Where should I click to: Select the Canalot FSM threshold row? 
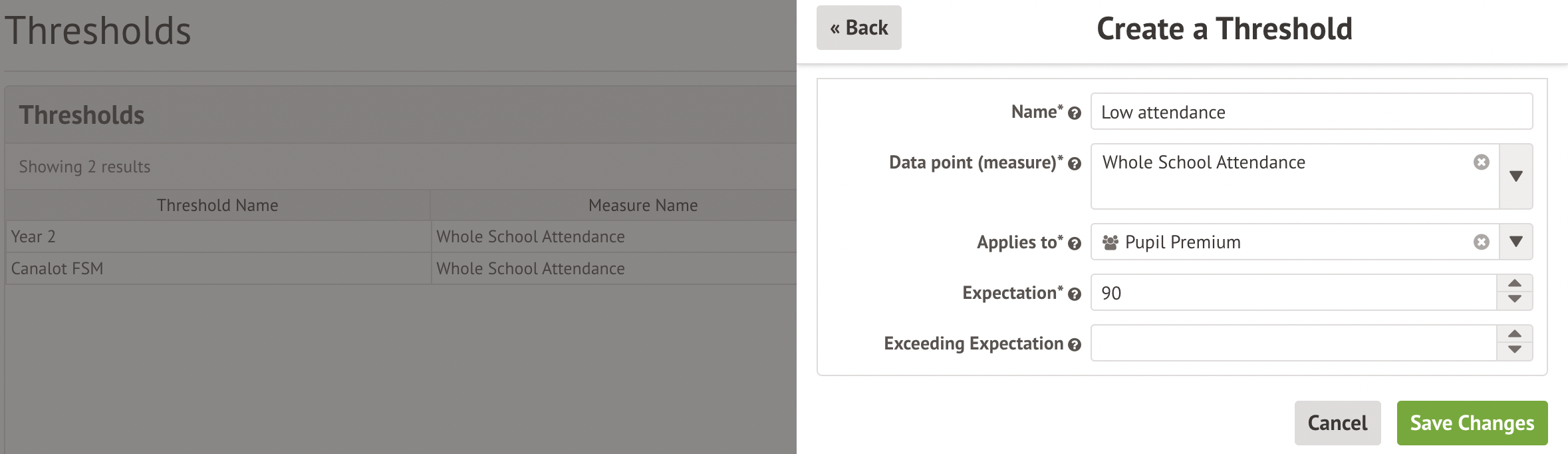(401, 269)
